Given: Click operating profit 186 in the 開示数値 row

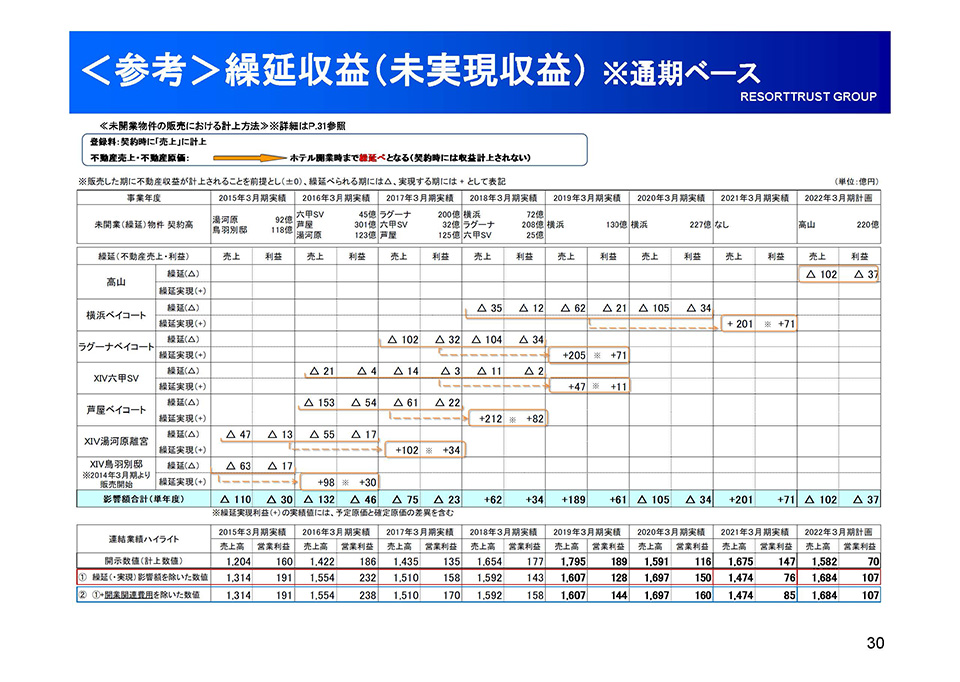Looking at the screenshot, I should point(368,561).
